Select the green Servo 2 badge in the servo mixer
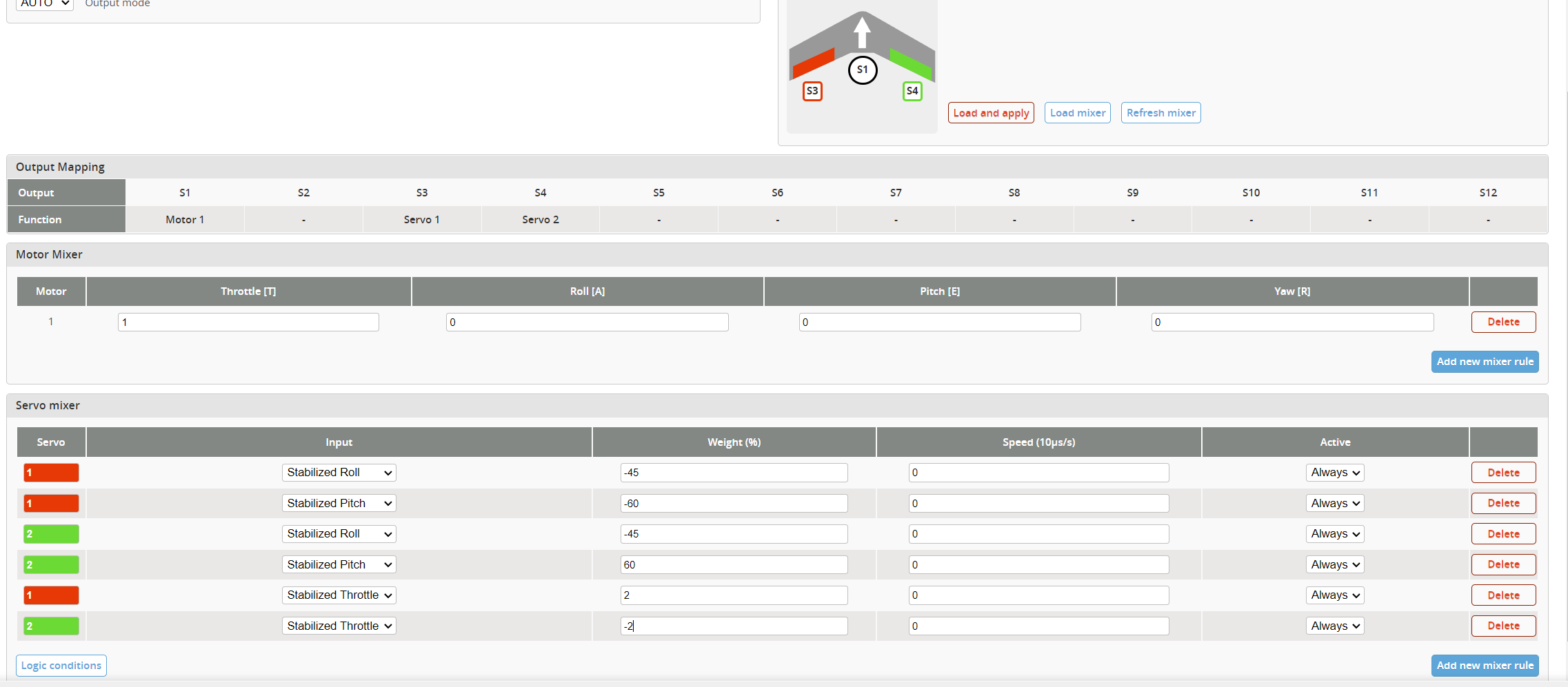 [x=51, y=533]
